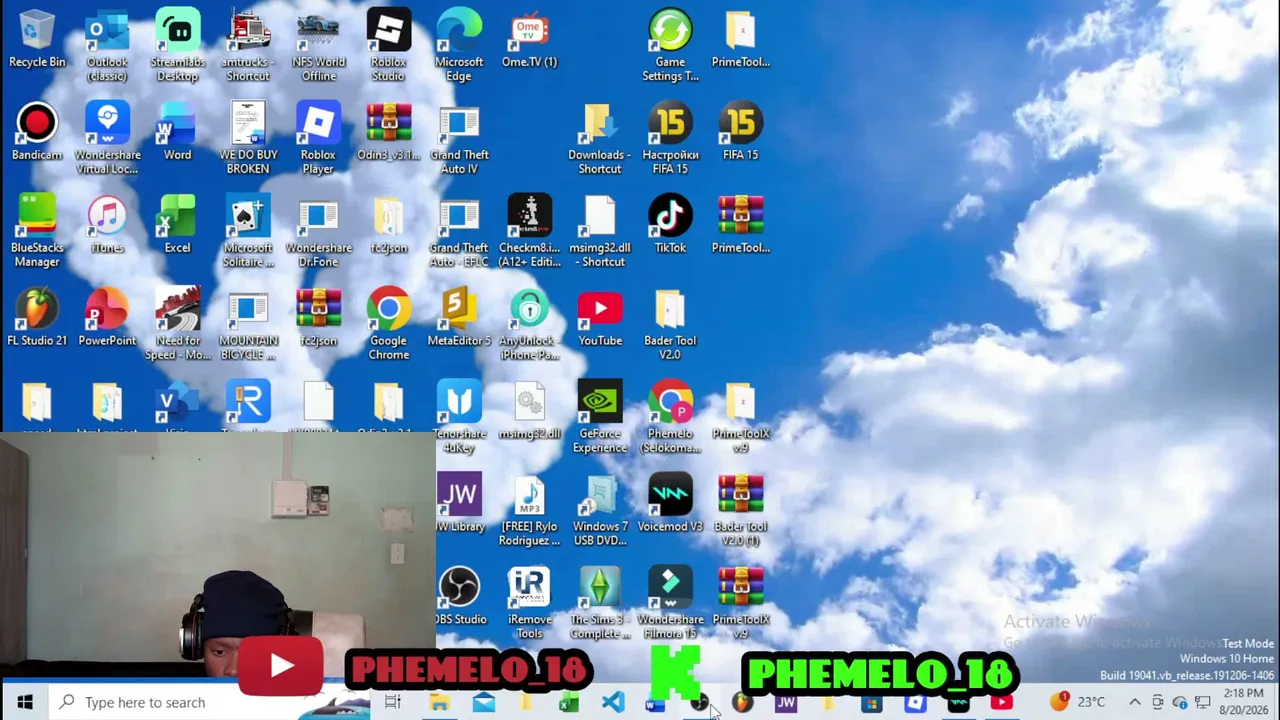Select MOUNTAIN BICYCLE desktop file
The width and height of the screenshot is (1280, 720).
tap(248, 326)
